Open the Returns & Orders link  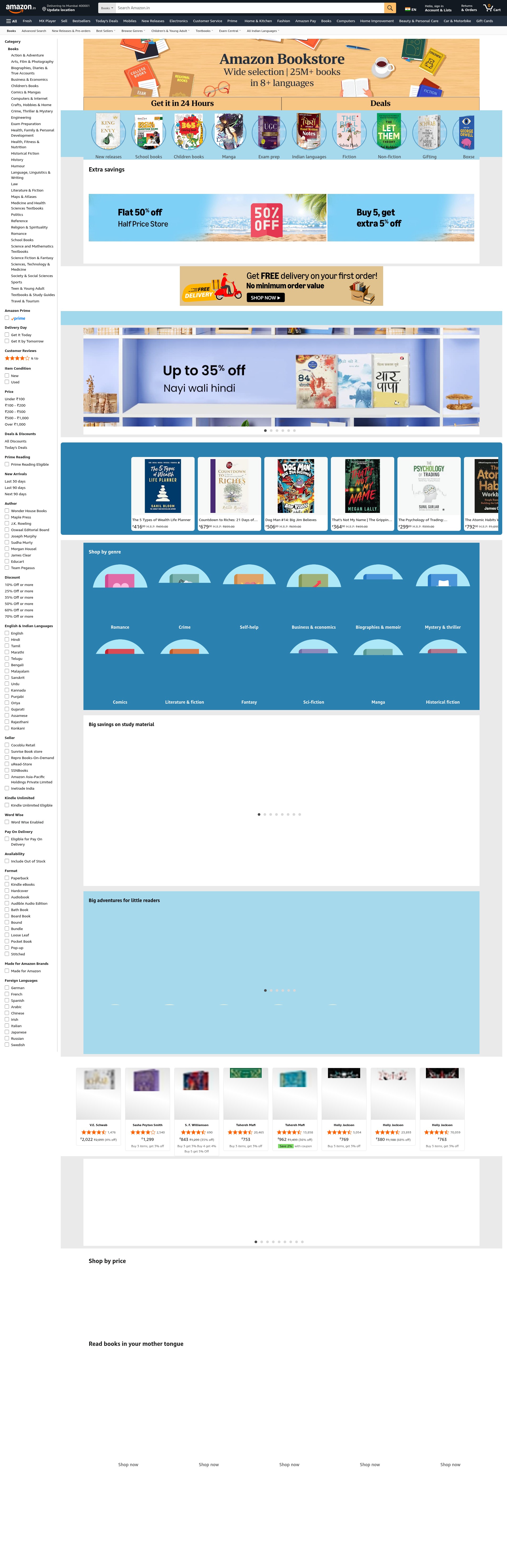coord(469,8)
